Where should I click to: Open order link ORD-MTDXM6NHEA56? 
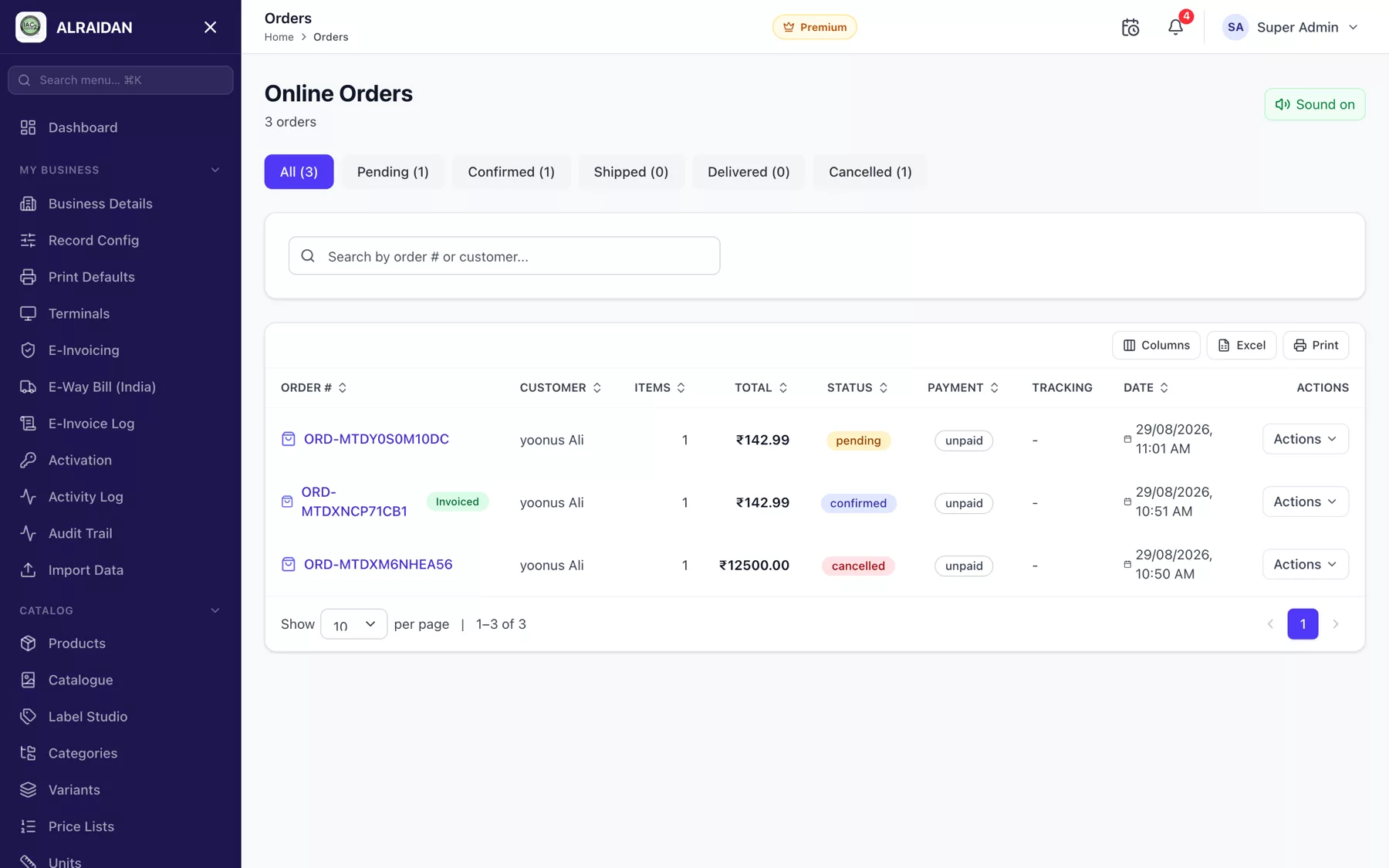coord(378,564)
